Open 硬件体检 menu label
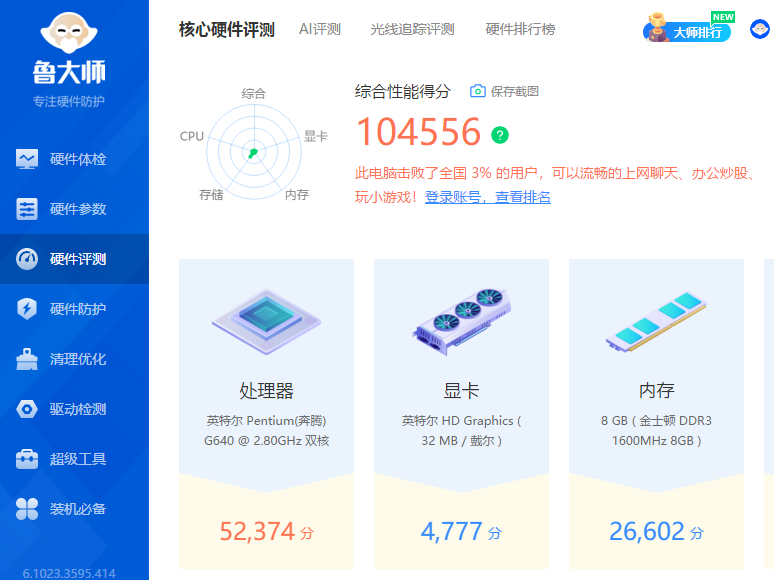The image size is (774, 580). pos(78,159)
